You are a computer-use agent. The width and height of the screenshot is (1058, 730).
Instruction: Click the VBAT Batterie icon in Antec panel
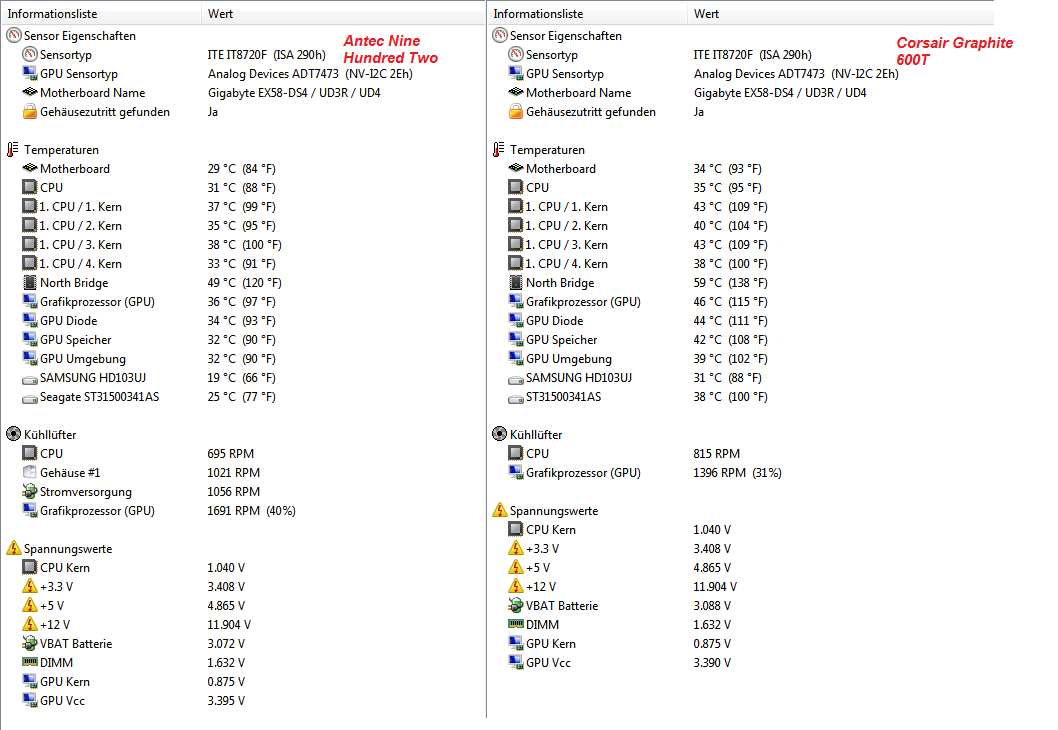[30, 644]
